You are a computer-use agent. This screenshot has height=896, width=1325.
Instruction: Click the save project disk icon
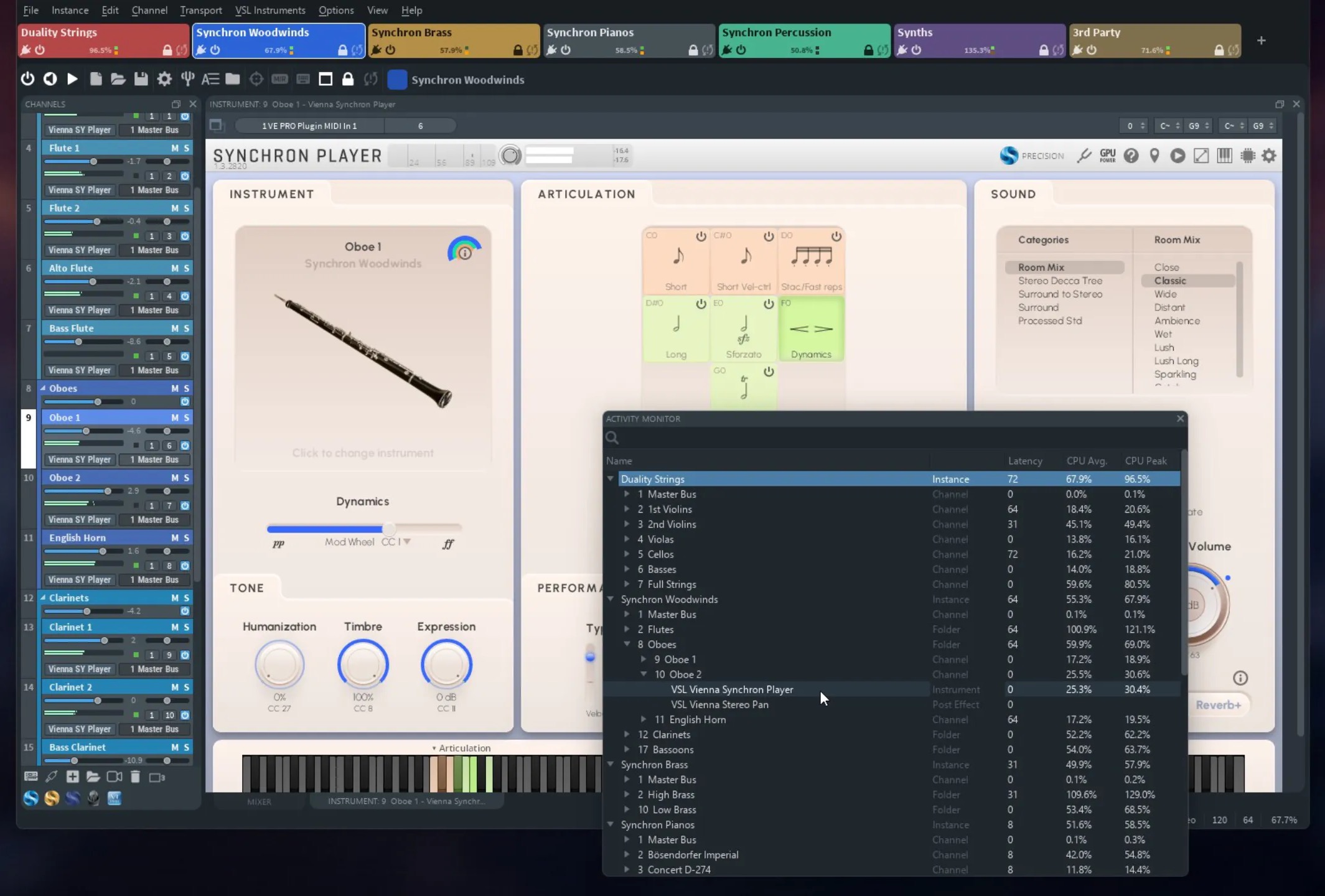(x=141, y=79)
